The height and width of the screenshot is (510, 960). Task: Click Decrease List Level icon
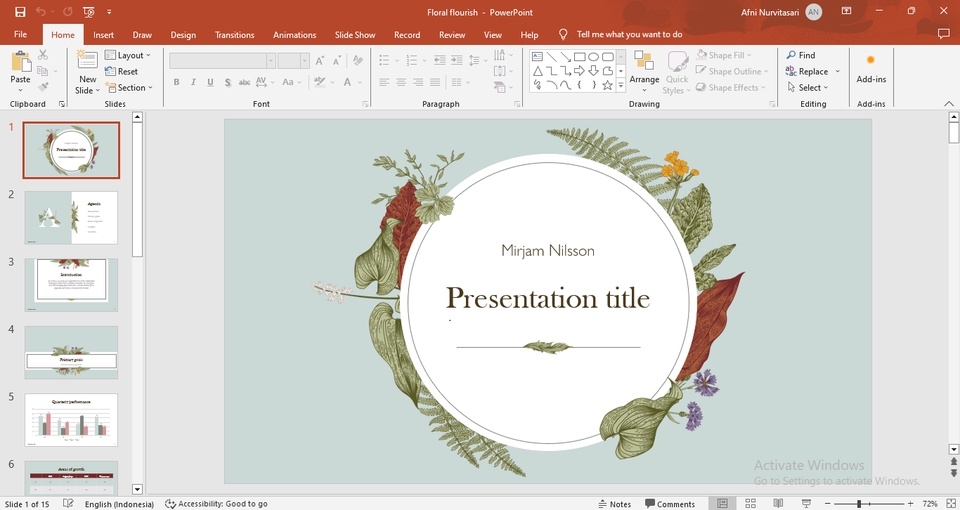[x=440, y=60]
